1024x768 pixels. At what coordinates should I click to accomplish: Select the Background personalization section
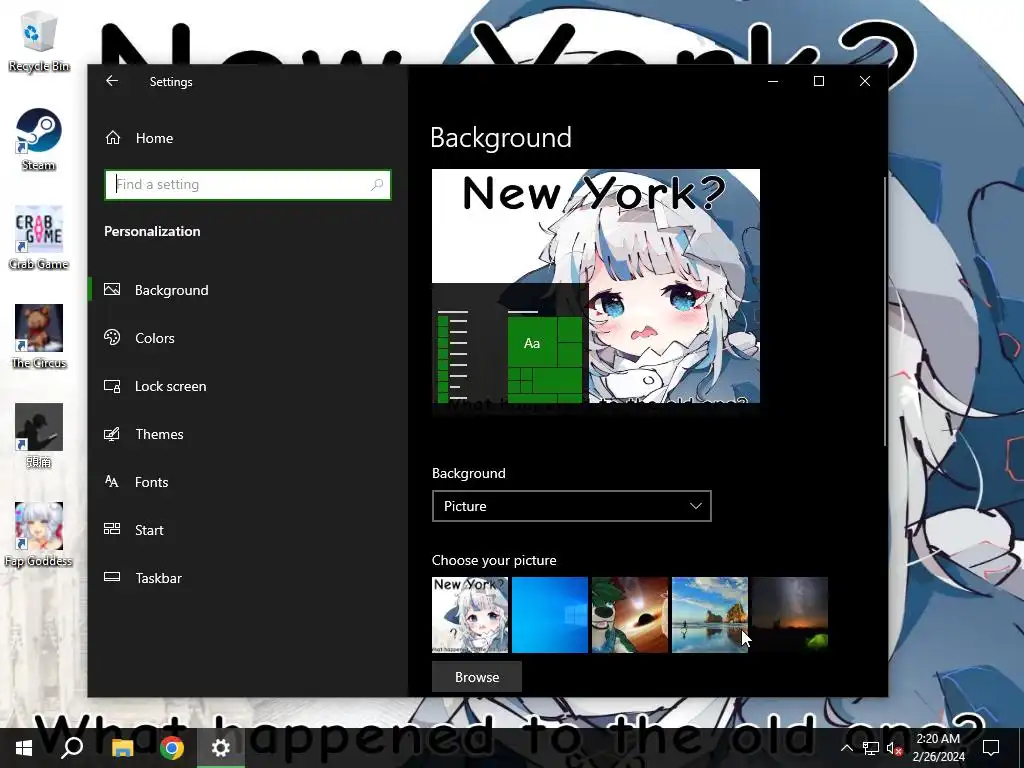click(x=248, y=290)
